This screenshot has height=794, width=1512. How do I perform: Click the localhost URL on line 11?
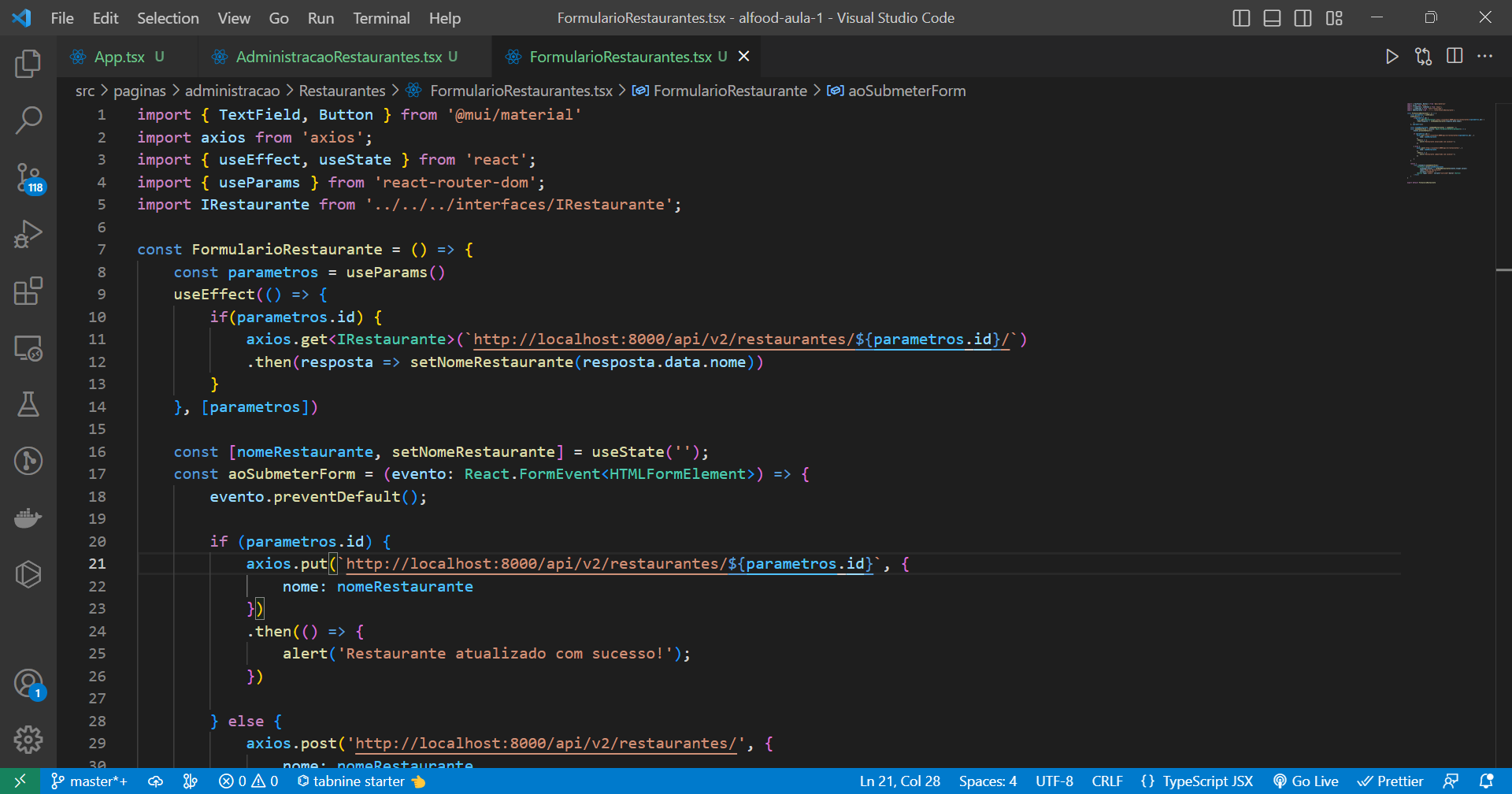(x=741, y=339)
